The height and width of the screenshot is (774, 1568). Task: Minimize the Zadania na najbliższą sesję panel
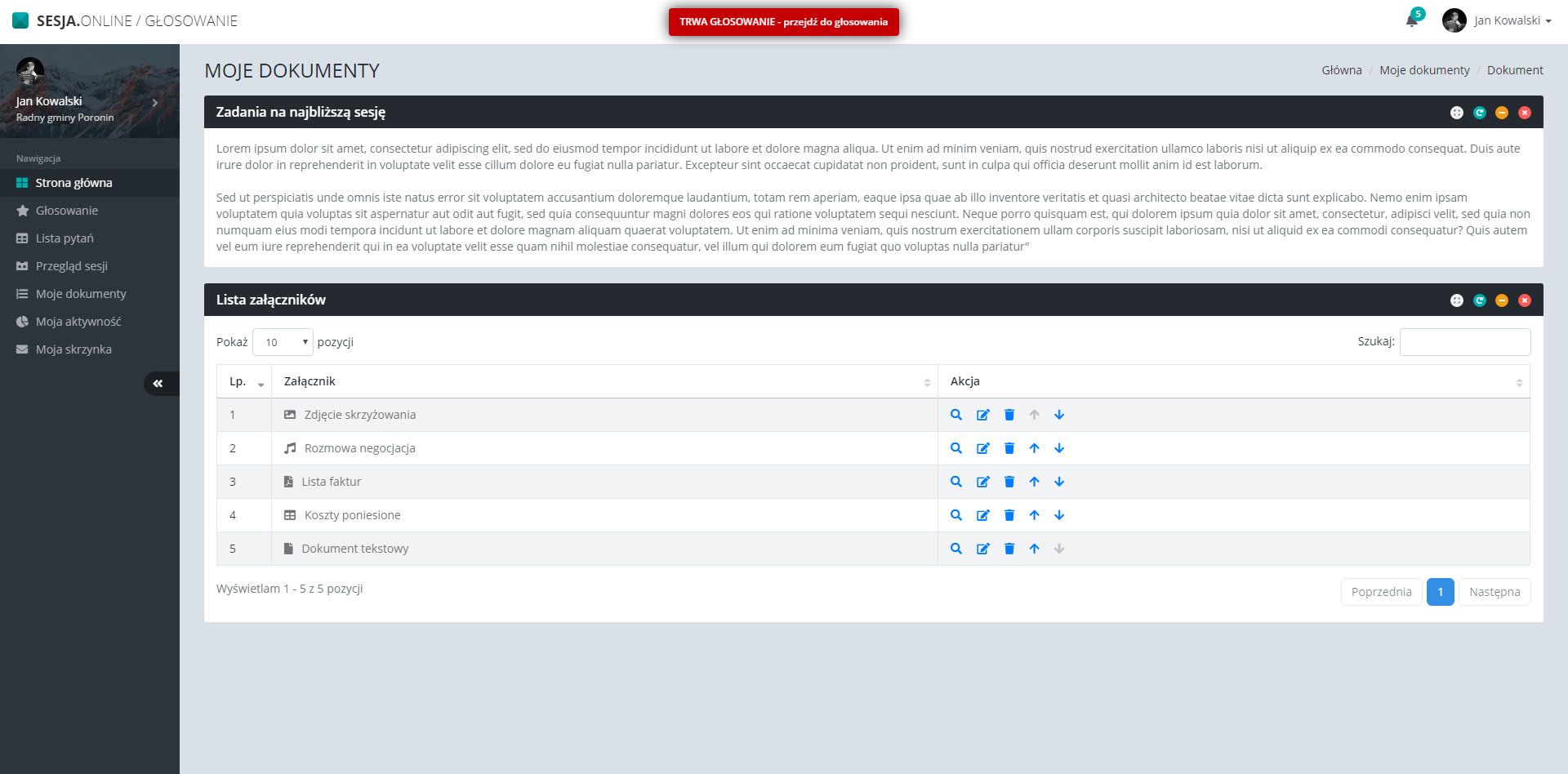[1502, 113]
